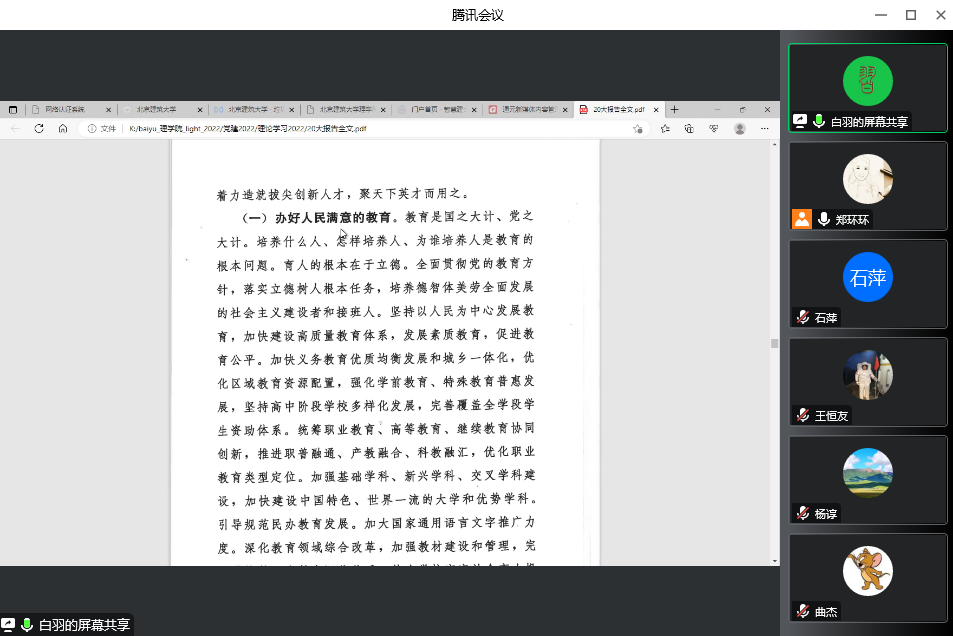The width and height of the screenshot is (953, 636).
Task: Click the PDF vertical scrollbar thumb
Action: pyautogui.click(x=774, y=343)
